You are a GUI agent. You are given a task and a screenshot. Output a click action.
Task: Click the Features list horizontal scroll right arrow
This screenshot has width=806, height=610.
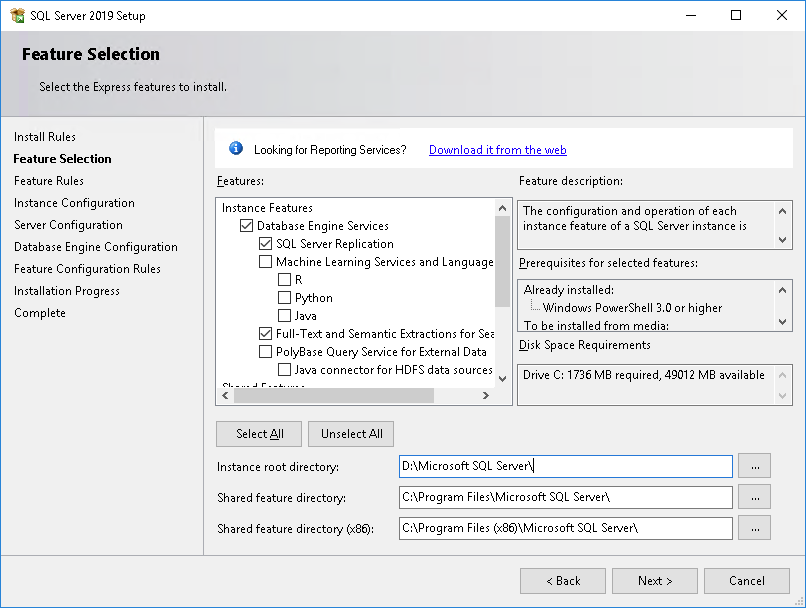click(485, 395)
